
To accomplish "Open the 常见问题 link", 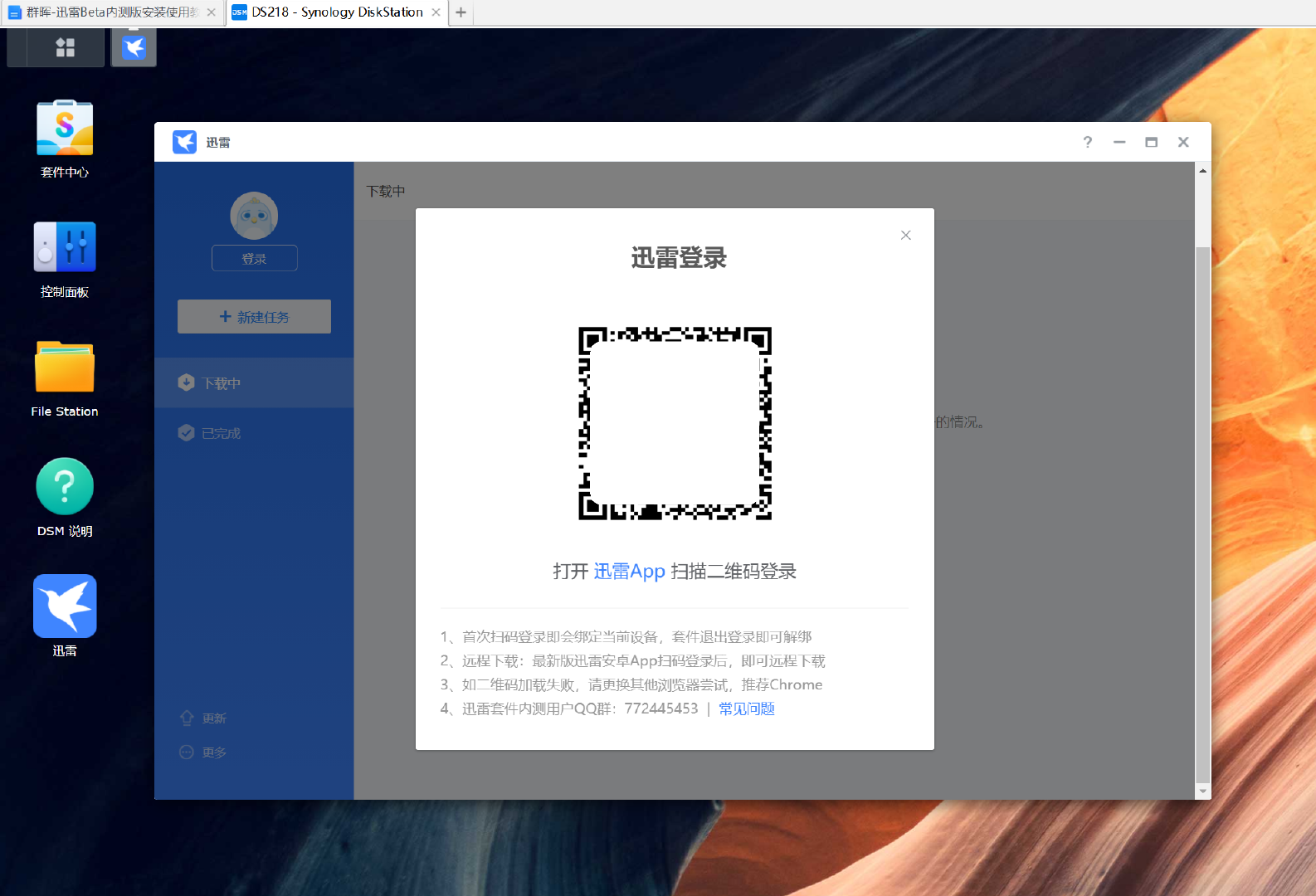I will coord(747,709).
